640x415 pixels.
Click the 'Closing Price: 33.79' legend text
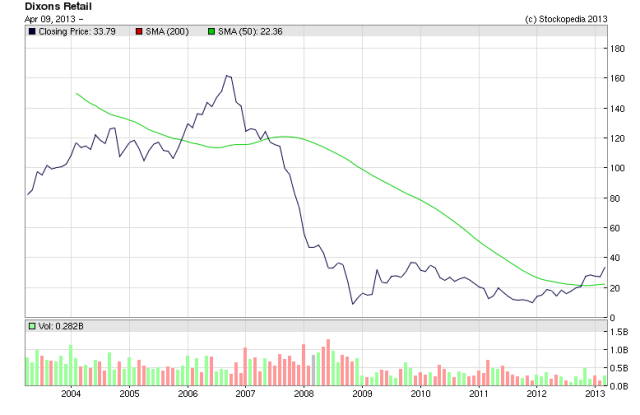pyautogui.click(x=77, y=31)
